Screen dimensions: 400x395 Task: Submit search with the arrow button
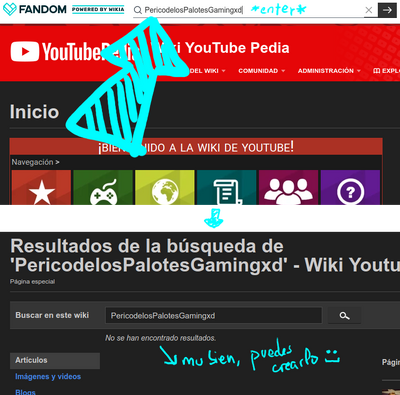pyautogui.click(x=387, y=10)
